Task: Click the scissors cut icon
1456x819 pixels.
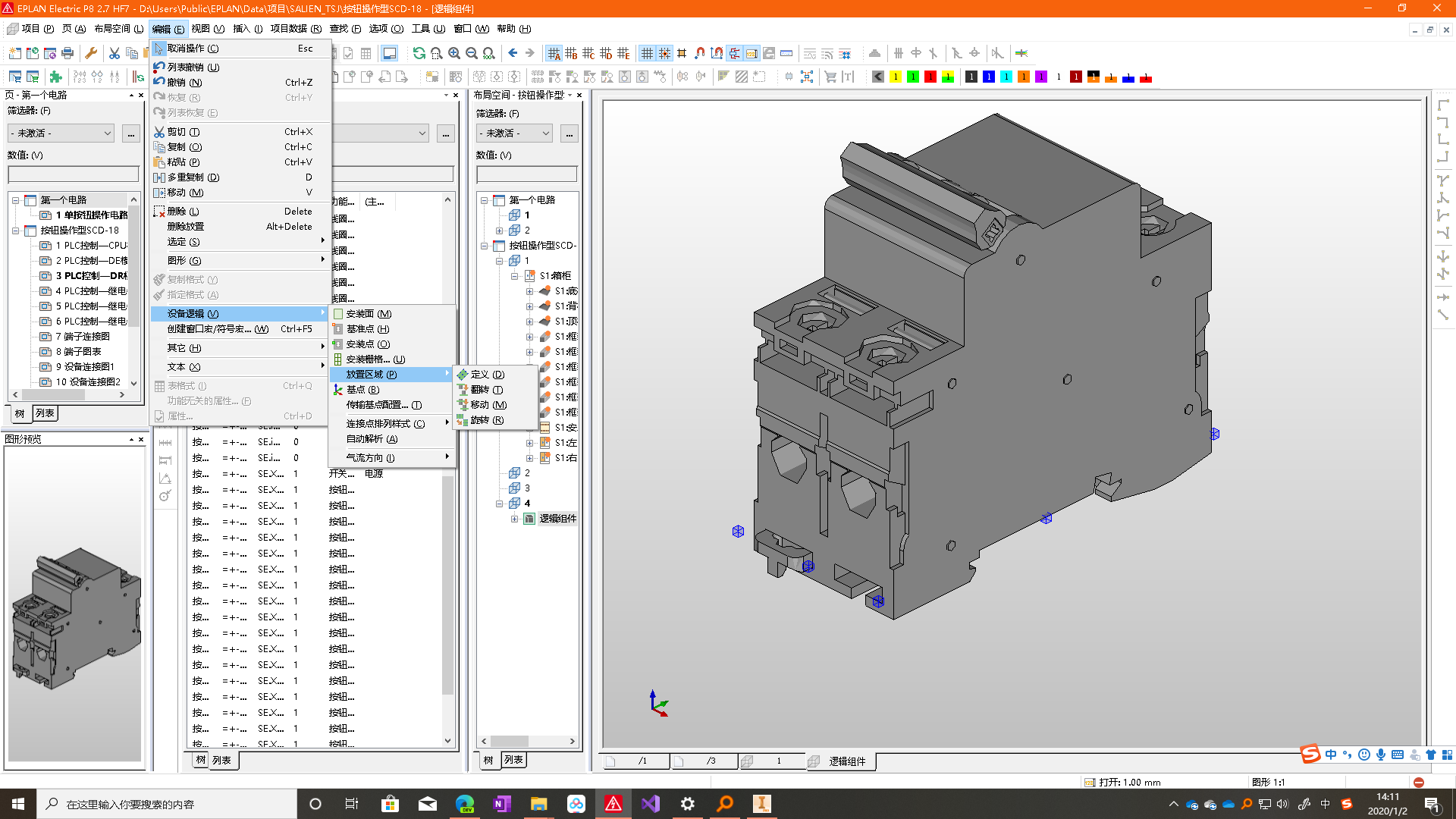Action: [x=114, y=53]
